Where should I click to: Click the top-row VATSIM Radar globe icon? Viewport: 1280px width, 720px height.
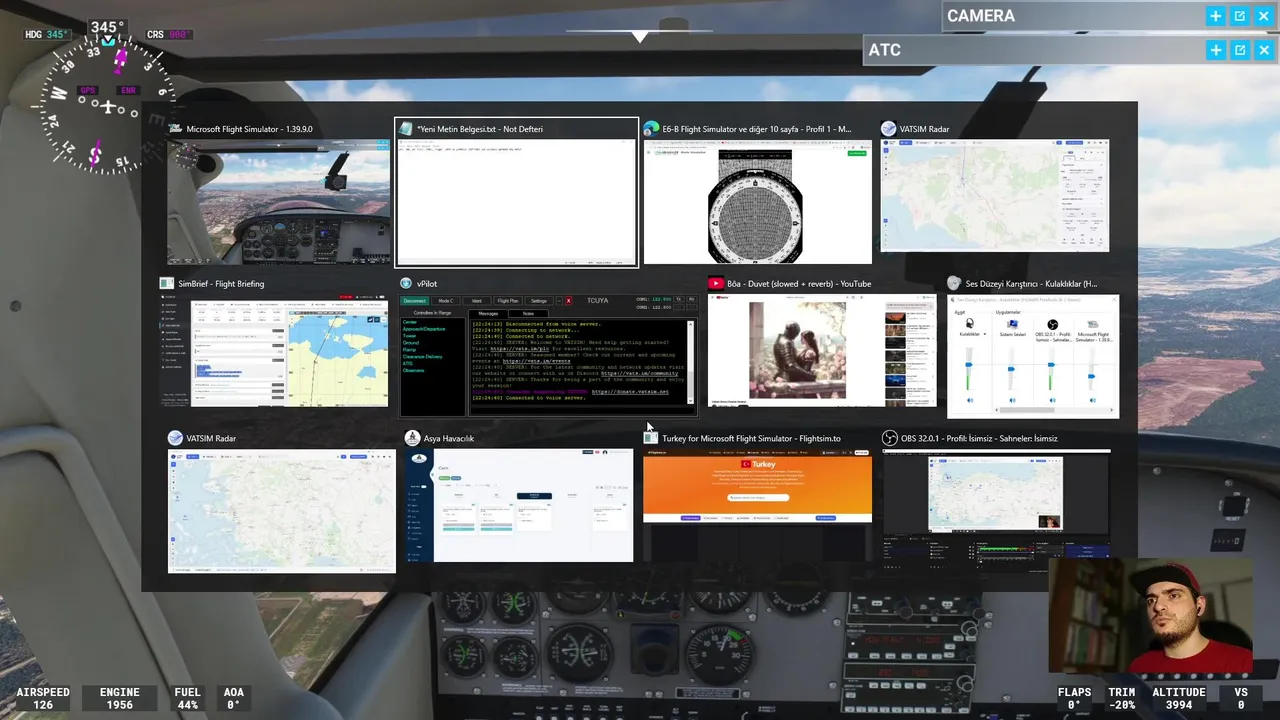coord(888,129)
